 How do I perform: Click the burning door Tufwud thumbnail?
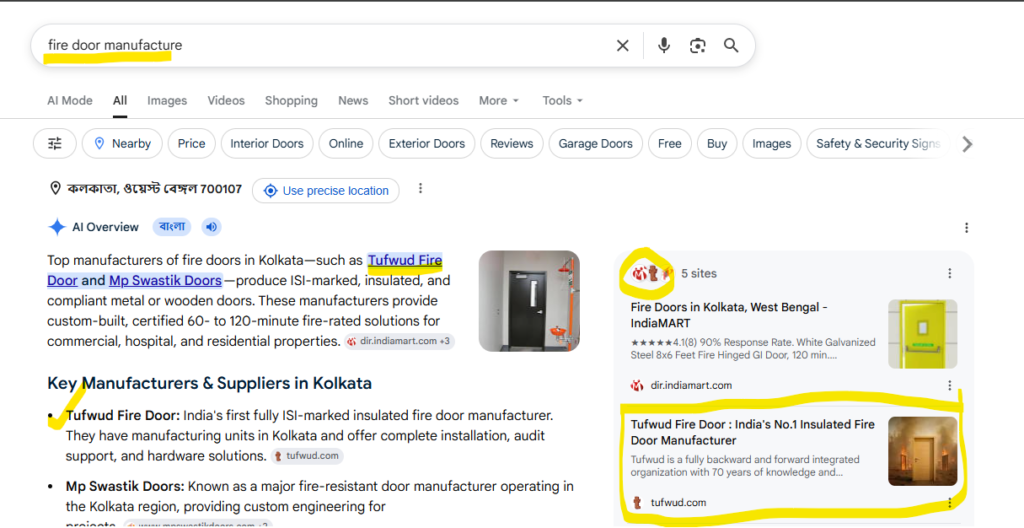(922, 452)
